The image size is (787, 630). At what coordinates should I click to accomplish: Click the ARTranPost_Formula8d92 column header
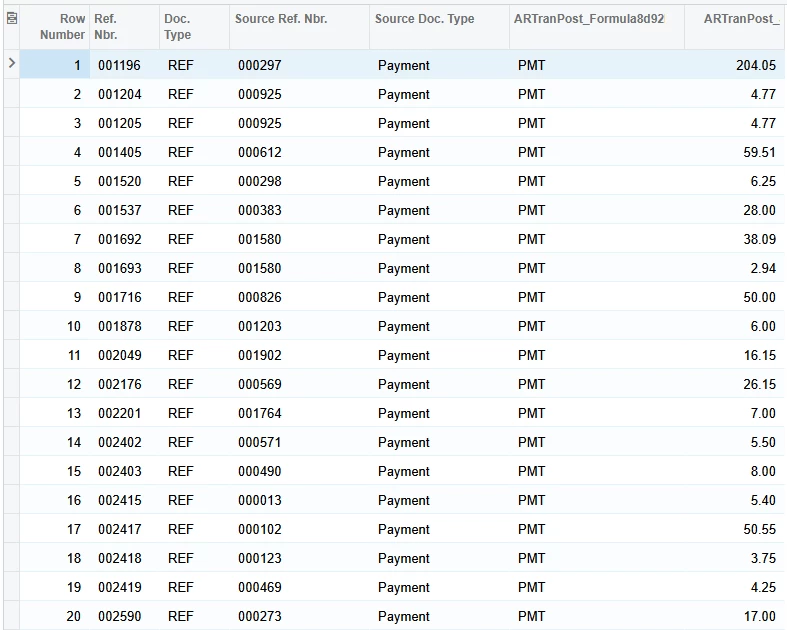click(x=597, y=27)
